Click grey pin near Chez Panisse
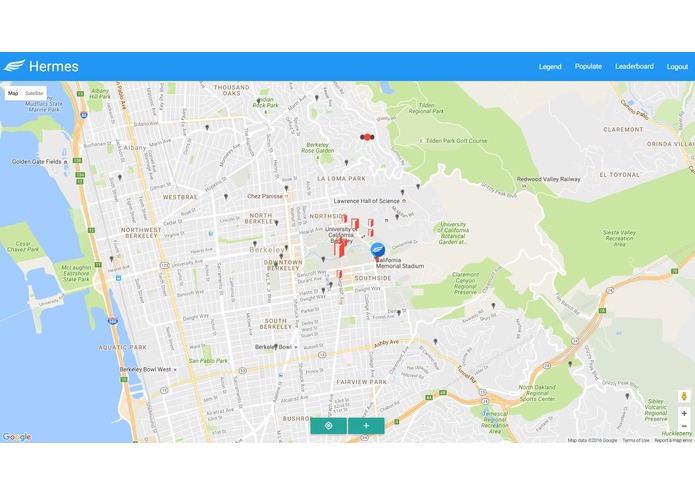This screenshot has height=494, width=695. pyautogui.click(x=286, y=189)
